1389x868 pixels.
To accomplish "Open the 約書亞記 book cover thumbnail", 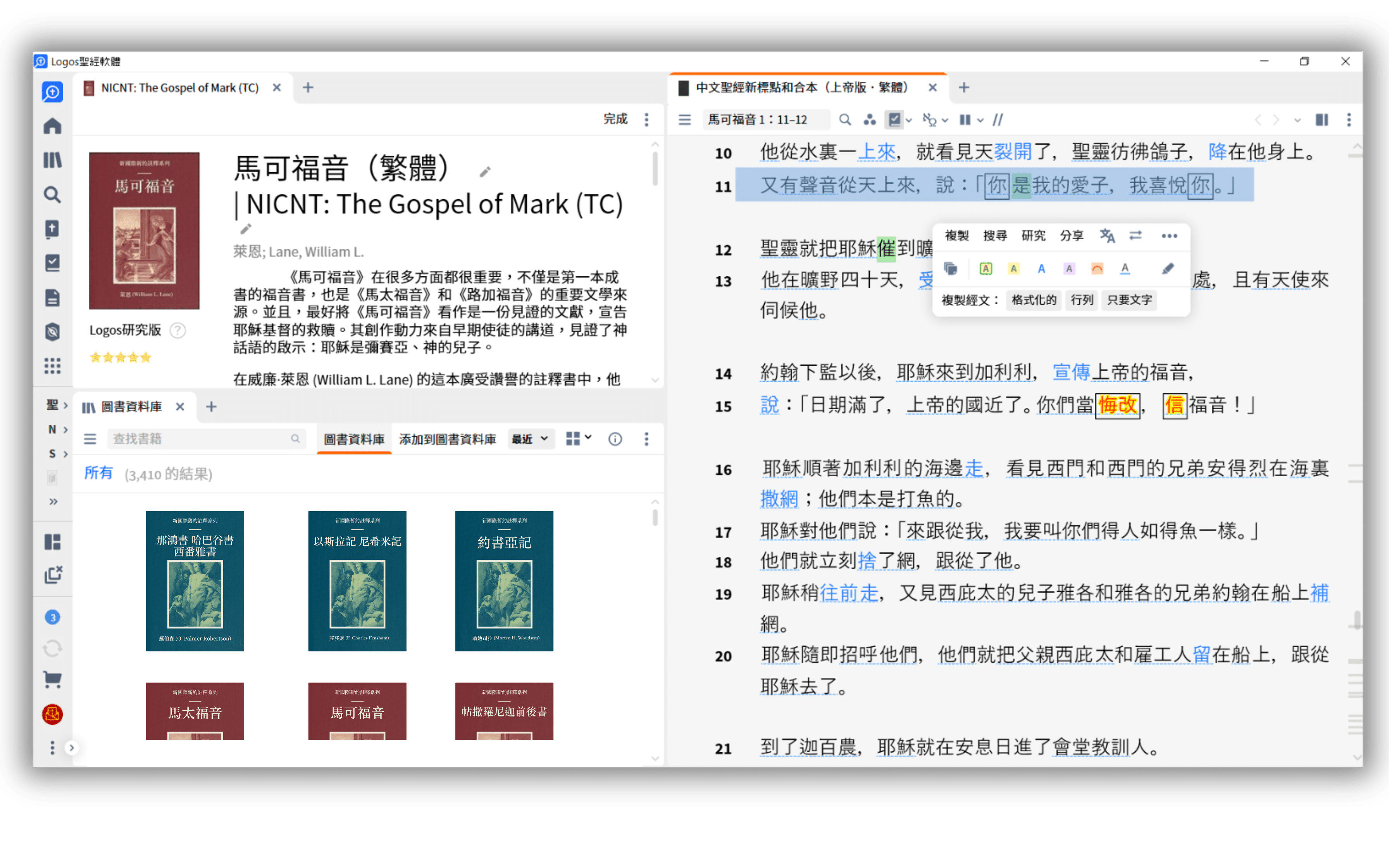I will tap(504, 581).
